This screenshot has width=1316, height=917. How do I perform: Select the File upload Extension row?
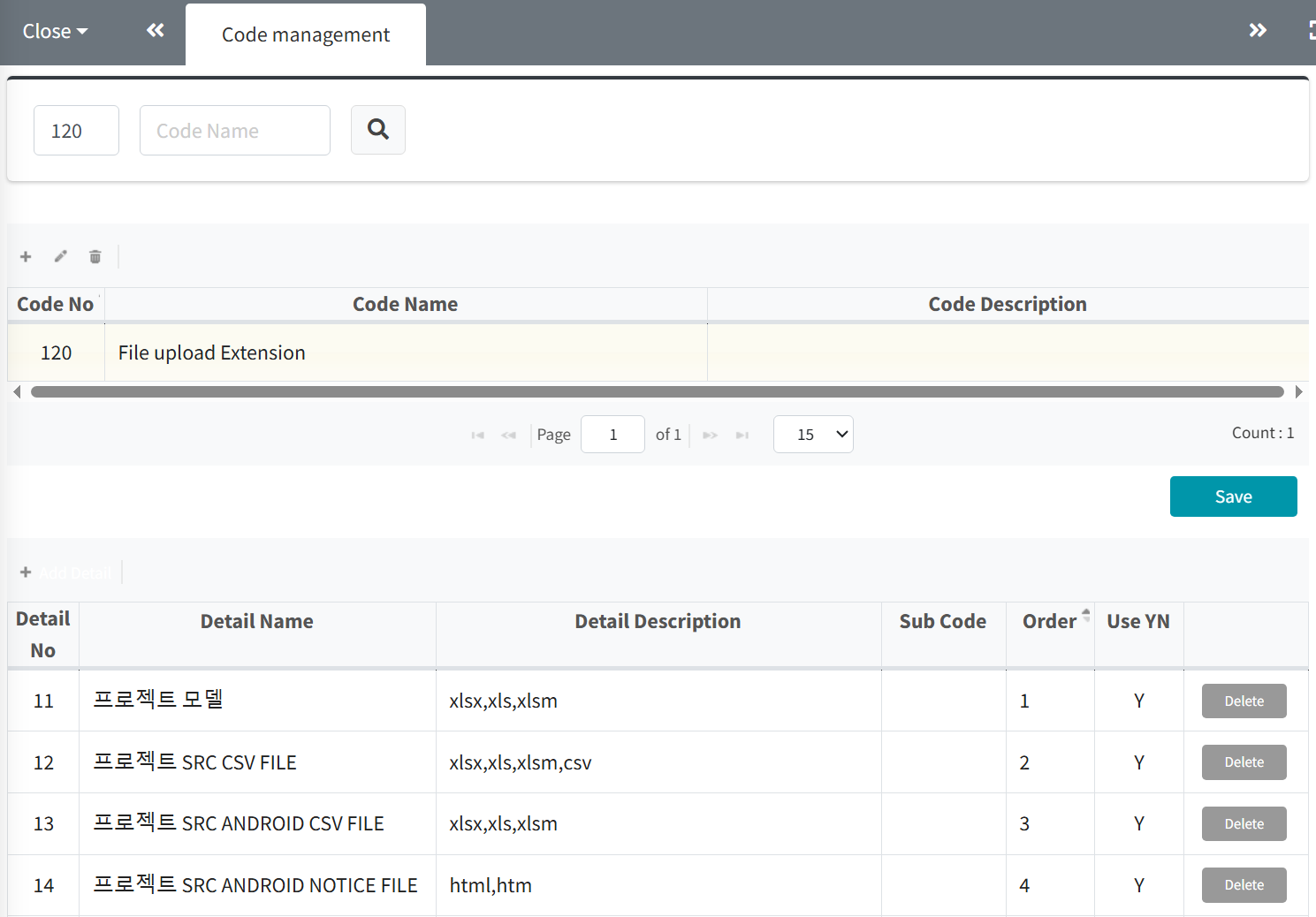(658, 352)
